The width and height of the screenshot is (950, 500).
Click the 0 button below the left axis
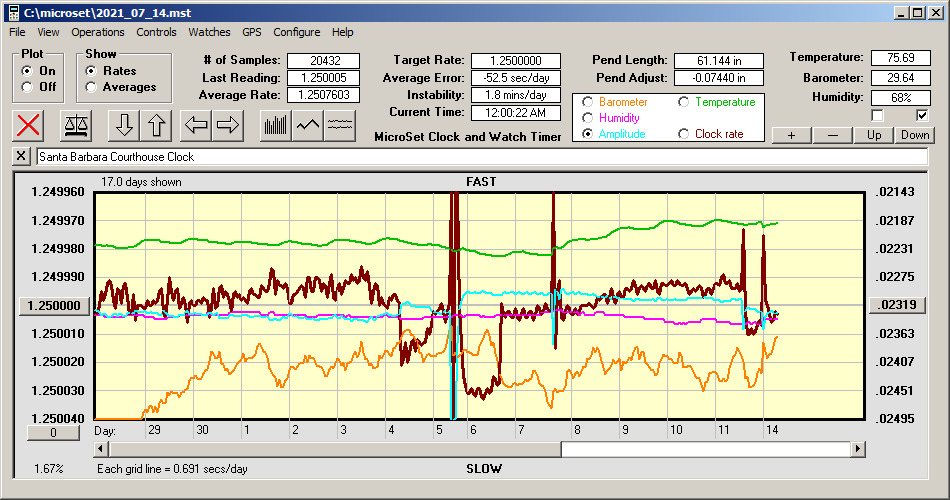pyautogui.click(x=53, y=433)
